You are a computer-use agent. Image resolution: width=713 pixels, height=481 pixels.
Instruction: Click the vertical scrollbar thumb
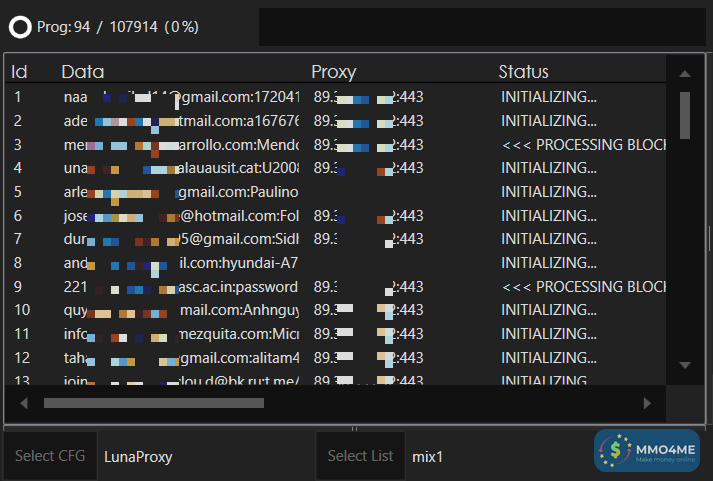coord(685,115)
